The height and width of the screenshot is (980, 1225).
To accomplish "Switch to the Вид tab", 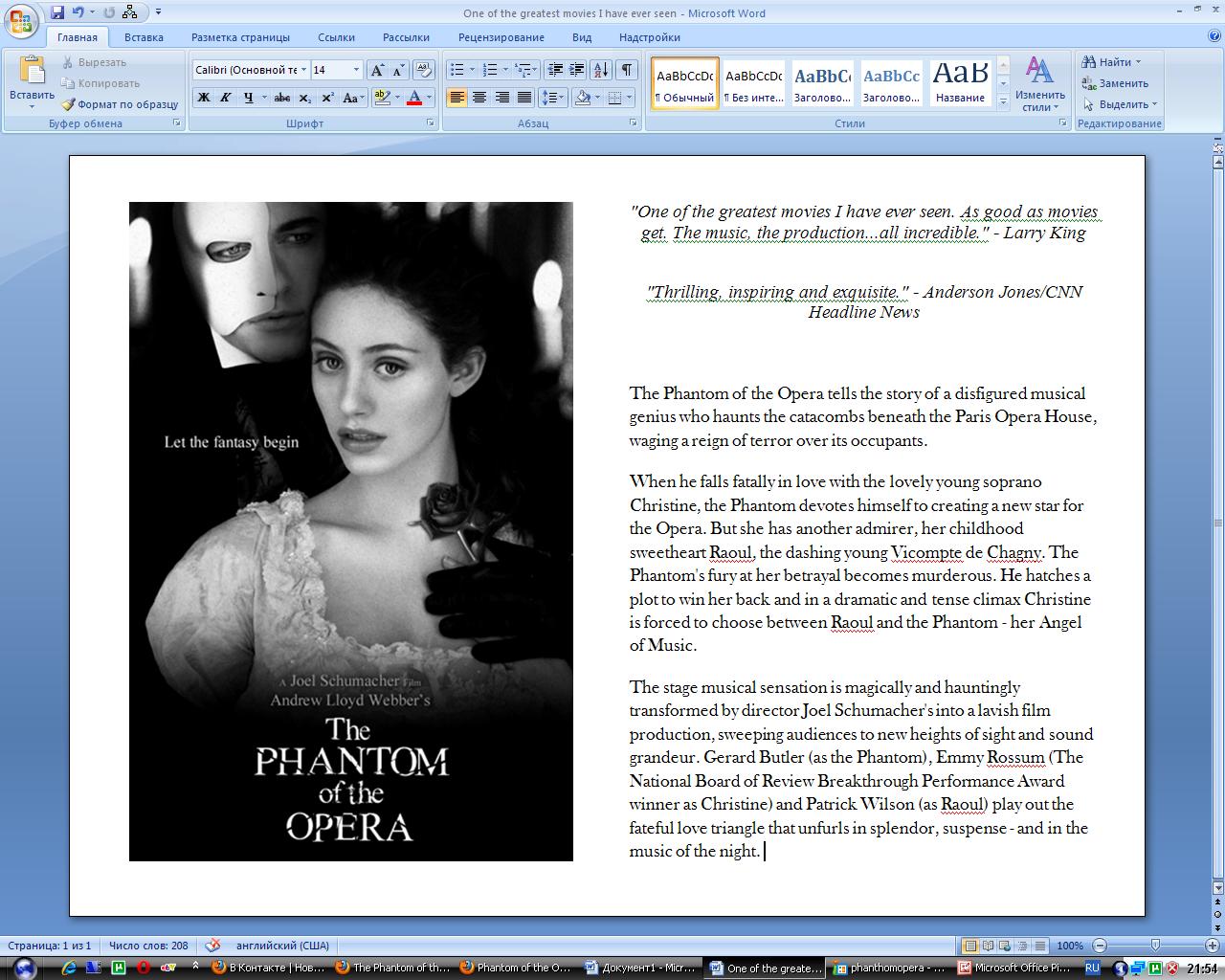I will pyautogui.click(x=582, y=37).
